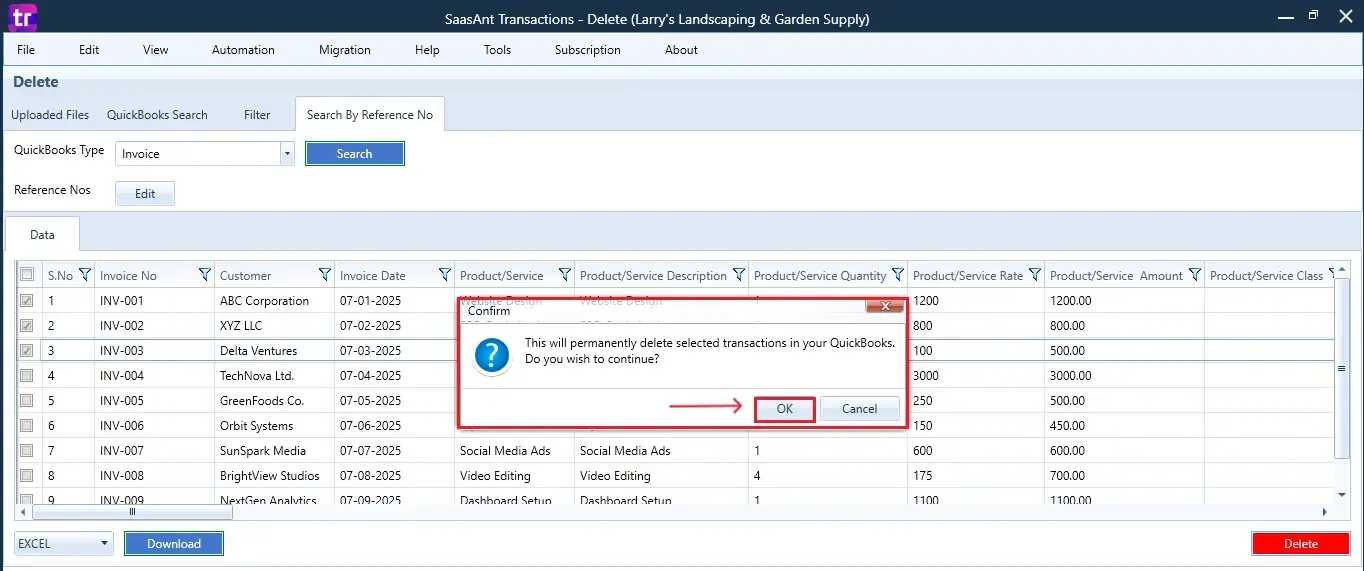Check the row checkbox for INV-004
1364x571 pixels.
pyautogui.click(x=27, y=375)
